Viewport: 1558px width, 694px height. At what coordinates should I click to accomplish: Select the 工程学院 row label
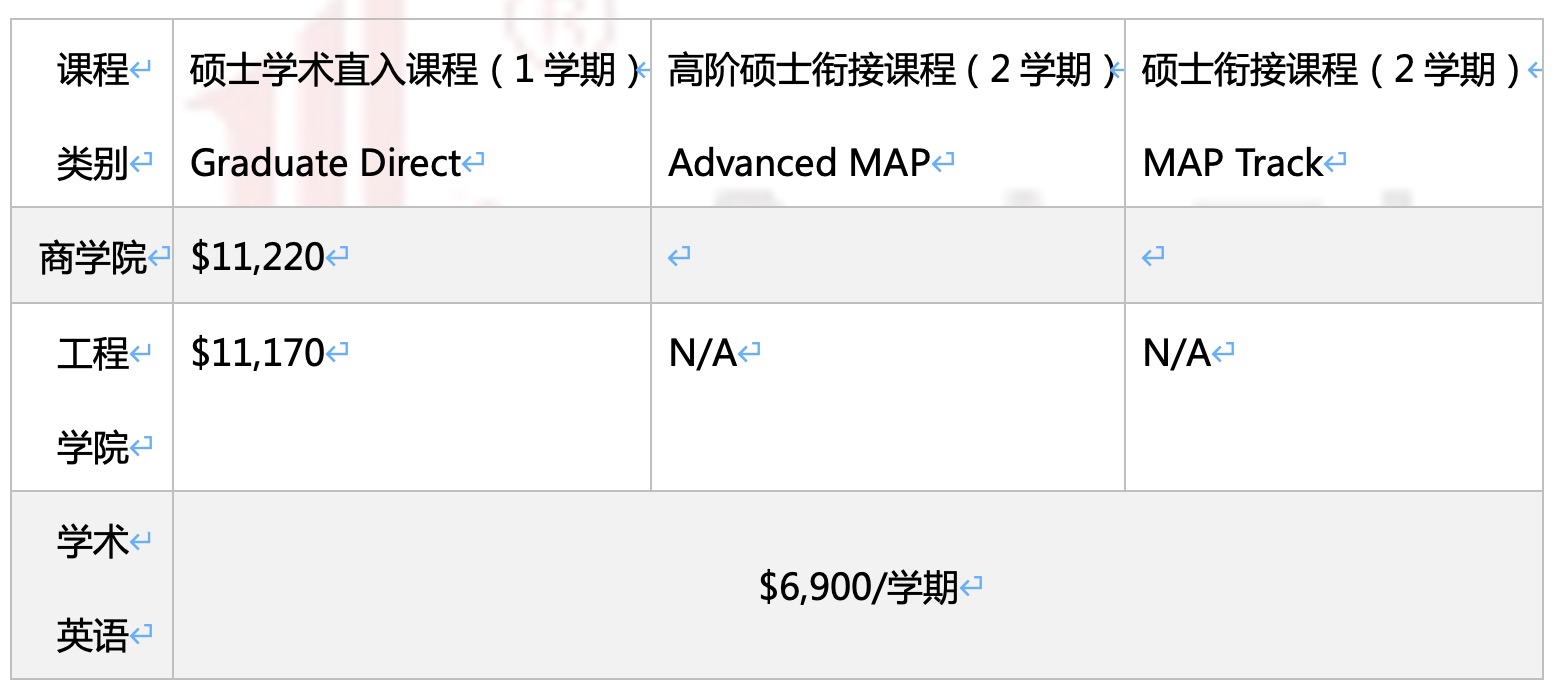93,400
